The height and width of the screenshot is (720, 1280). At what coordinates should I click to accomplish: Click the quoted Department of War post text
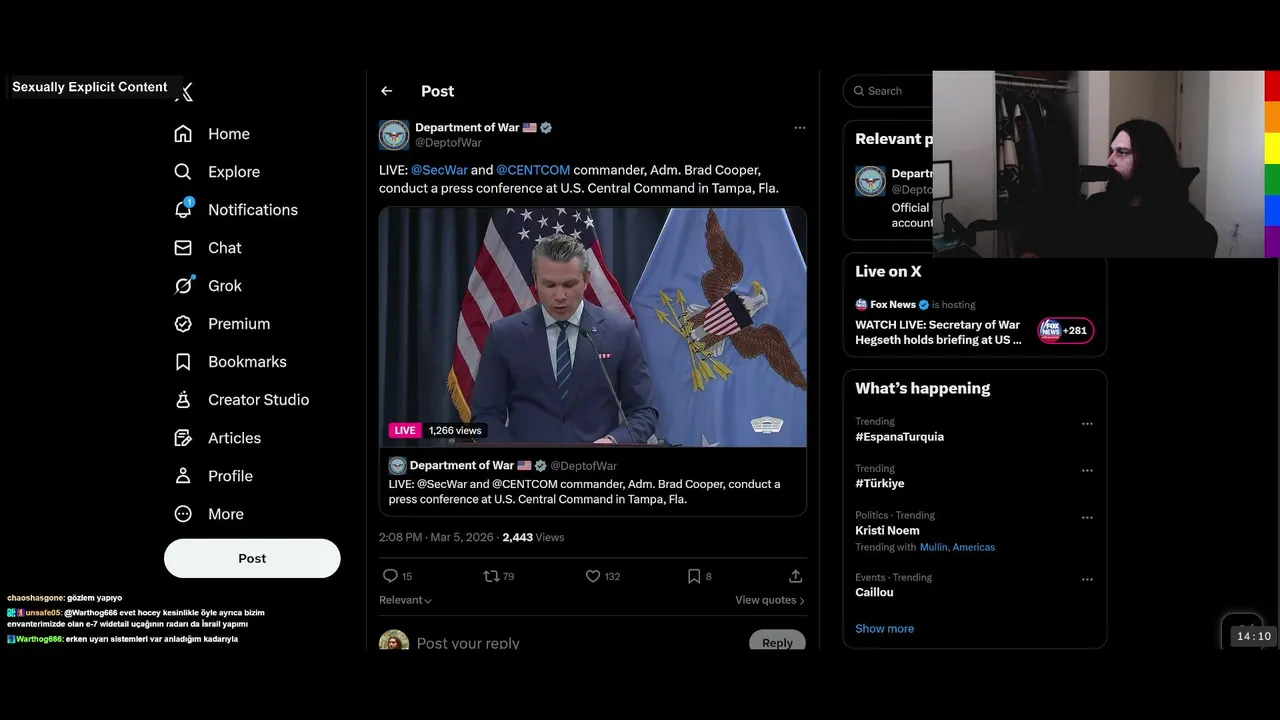(x=584, y=492)
